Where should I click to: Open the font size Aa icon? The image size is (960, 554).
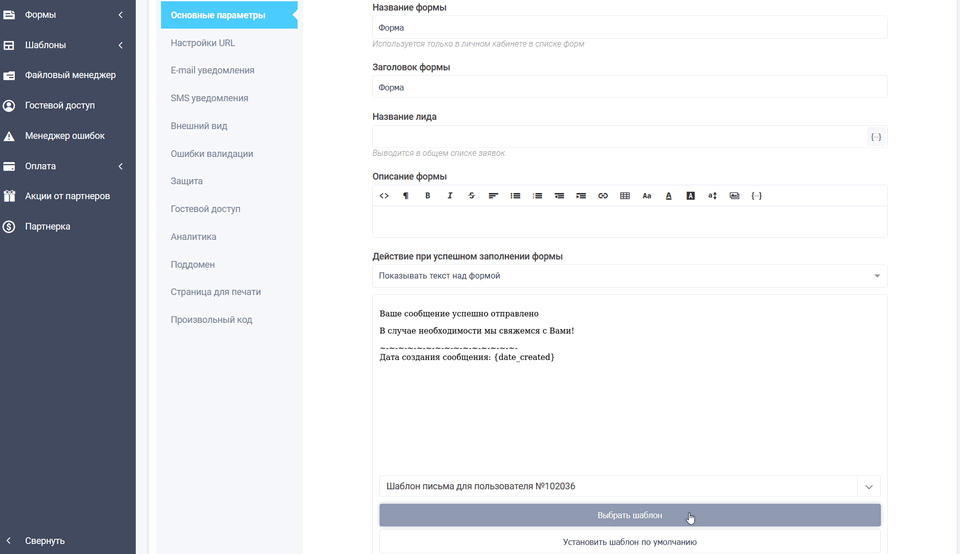click(647, 196)
